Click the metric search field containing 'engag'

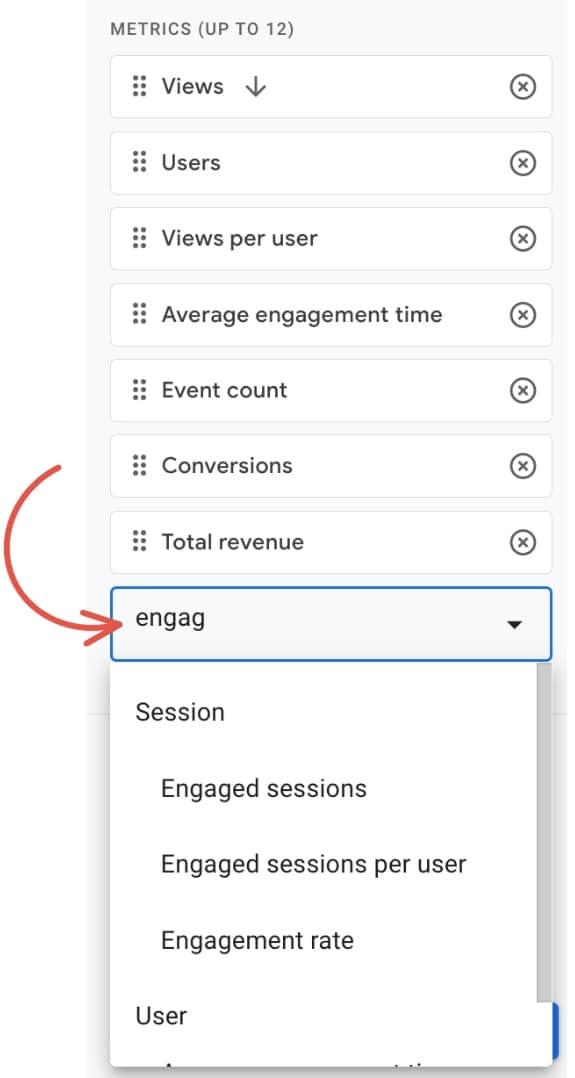(331, 624)
